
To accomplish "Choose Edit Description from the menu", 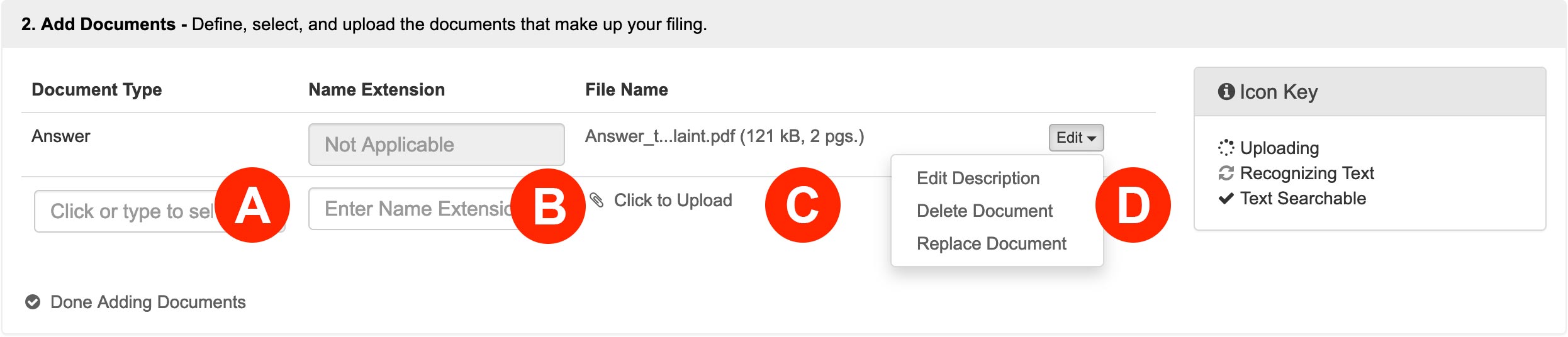I will pos(978,179).
